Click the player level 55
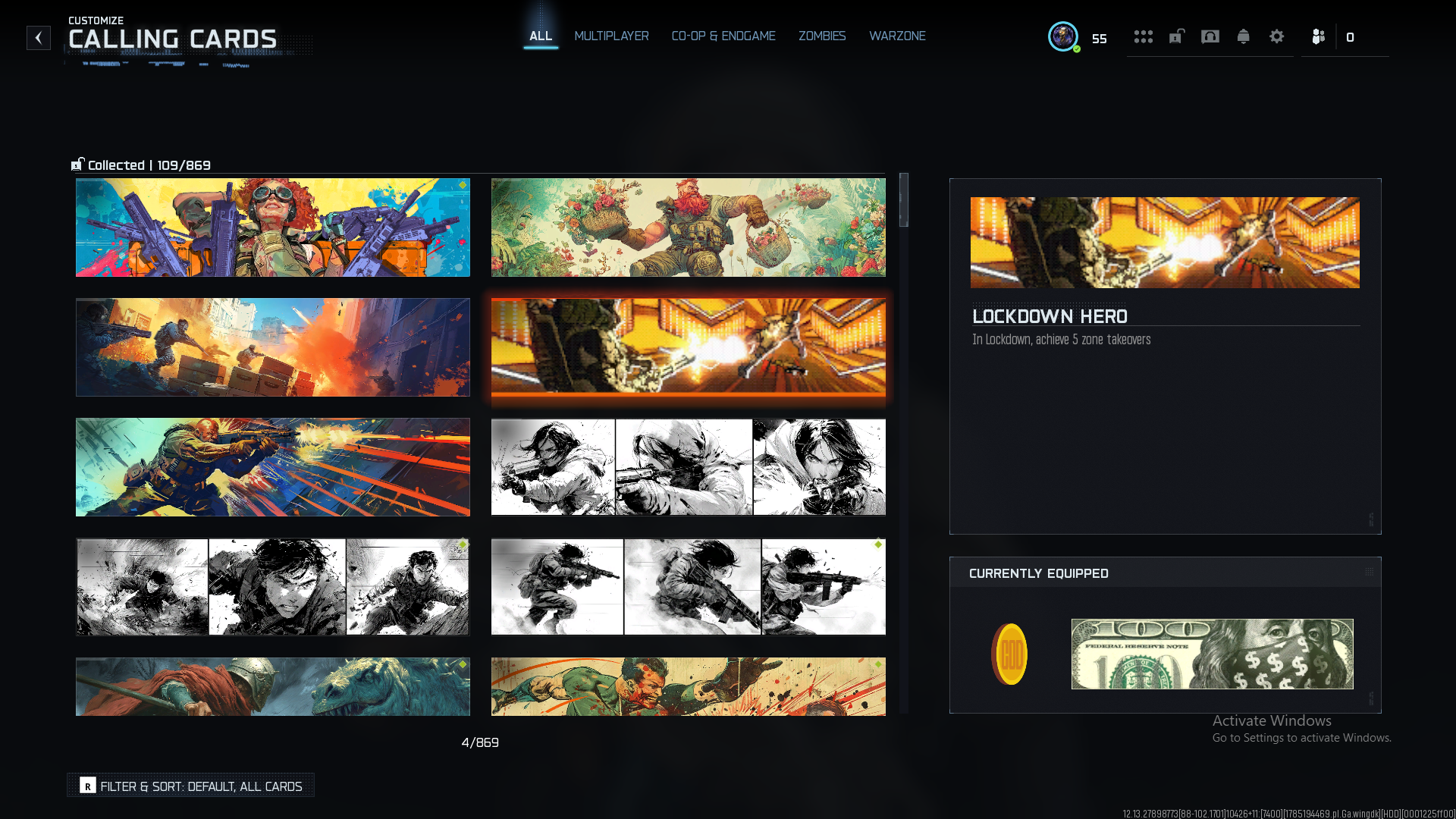The height and width of the screenshot is (819, 1456). [1100, 39]
